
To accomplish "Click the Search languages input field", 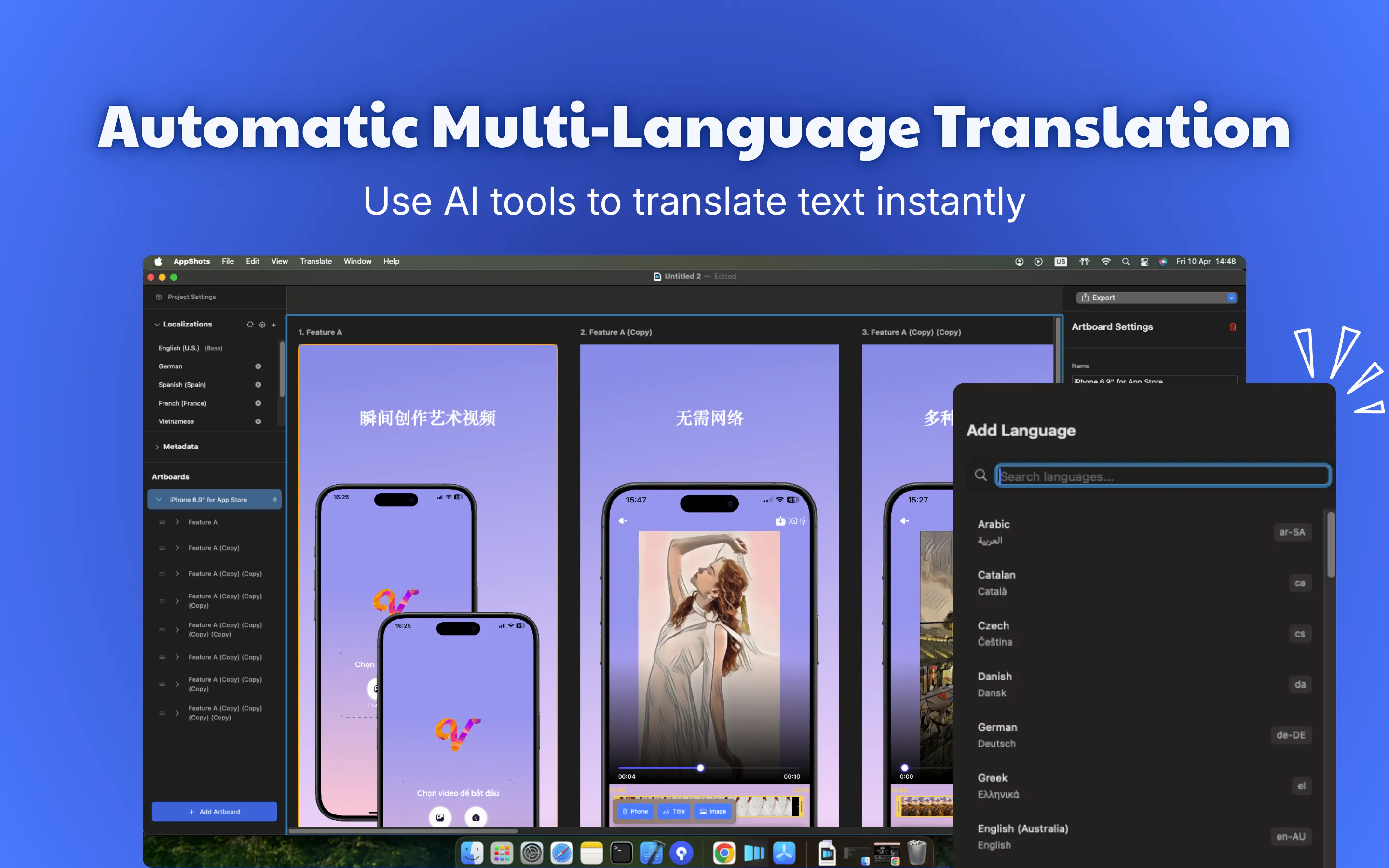I will click(1163, 476).
